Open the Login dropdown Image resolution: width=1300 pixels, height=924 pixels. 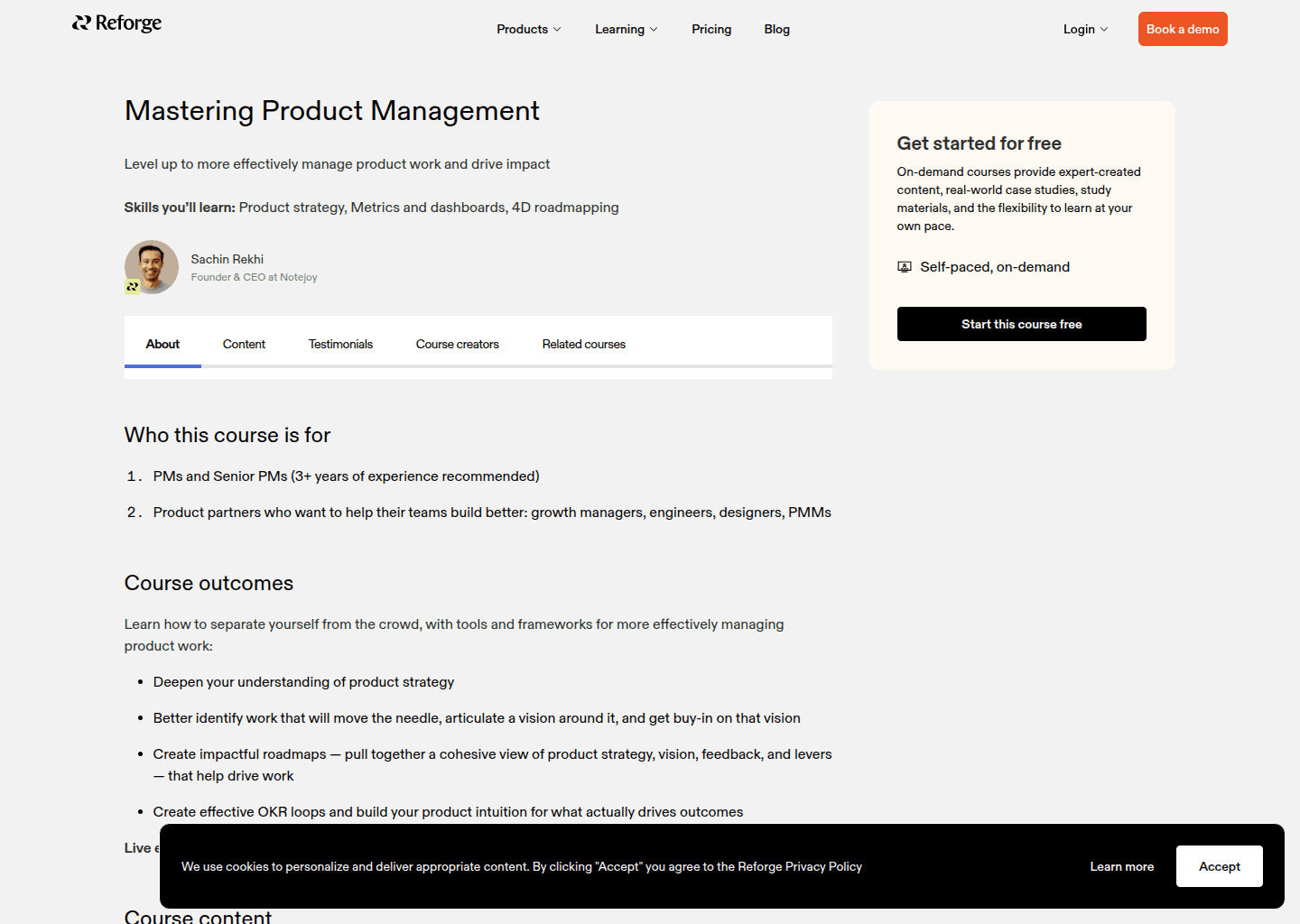(1084, 29)
